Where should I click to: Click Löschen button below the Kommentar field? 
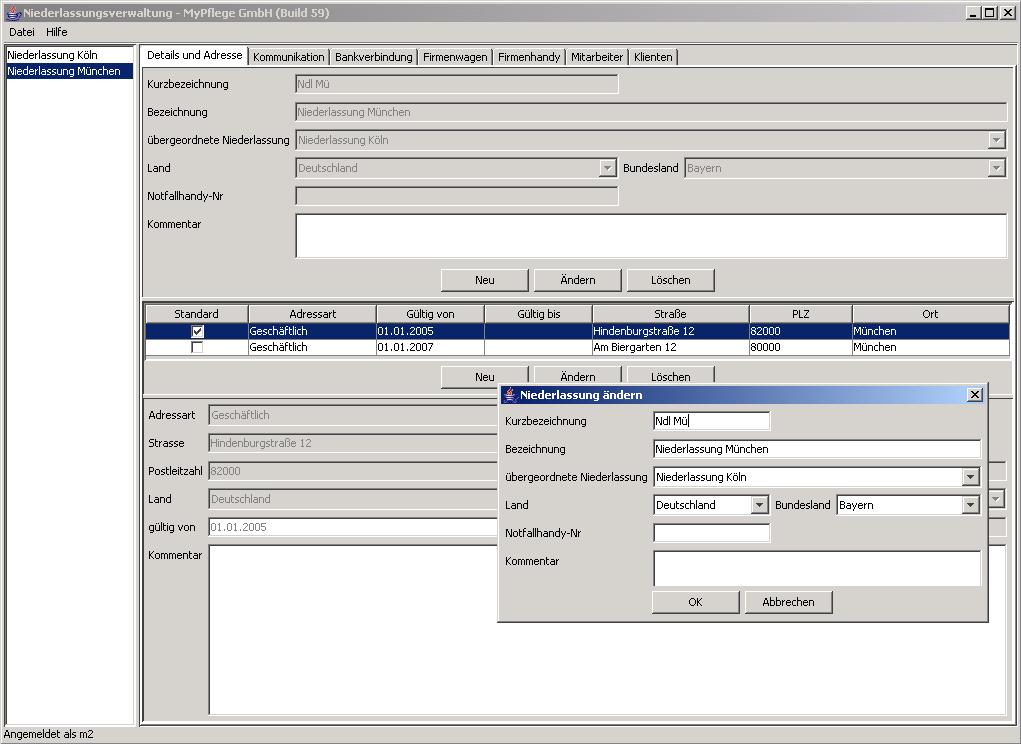coord(671,280)
